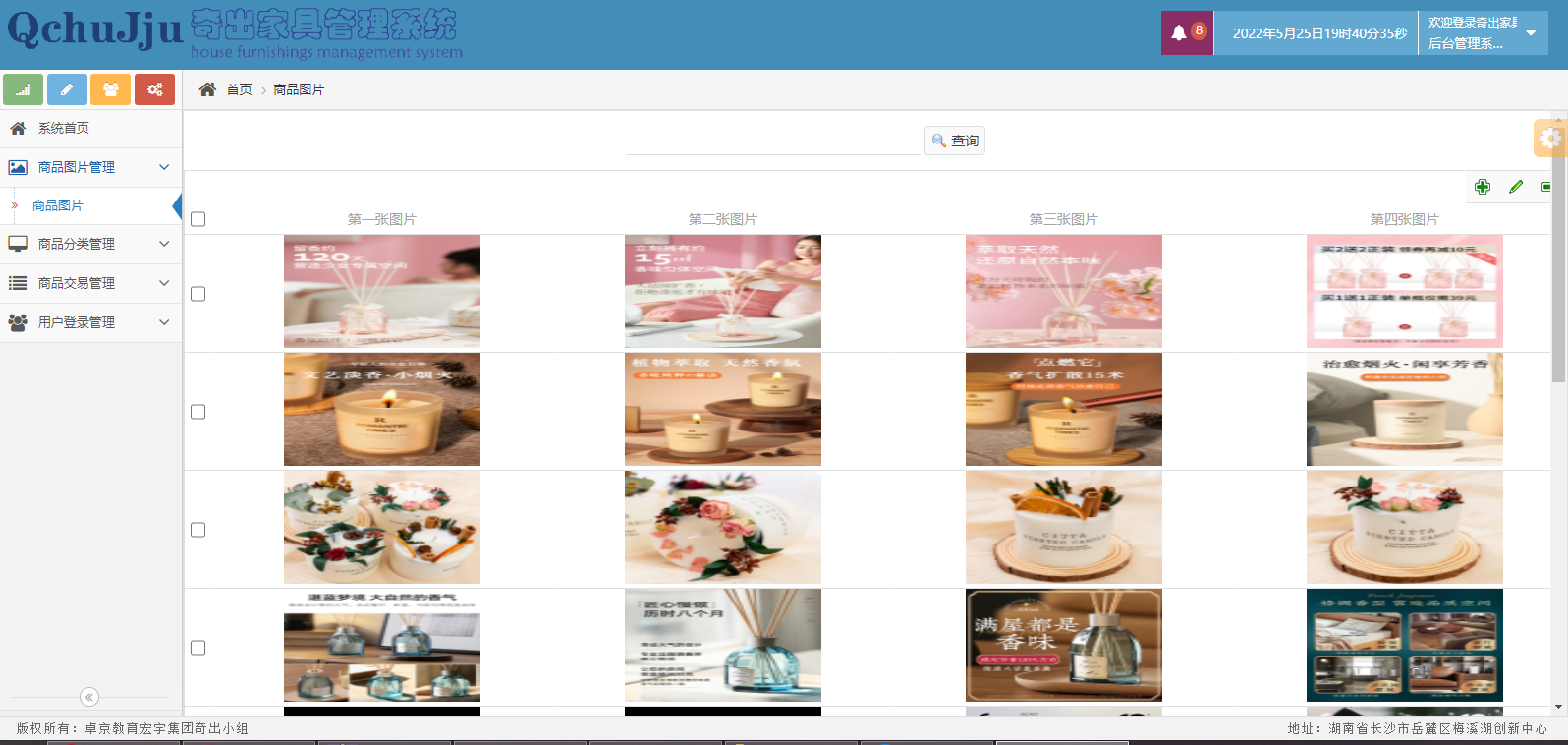Click the 第一张图片 column header
This screenshot has width=1568, height=745.
(382, 219)
